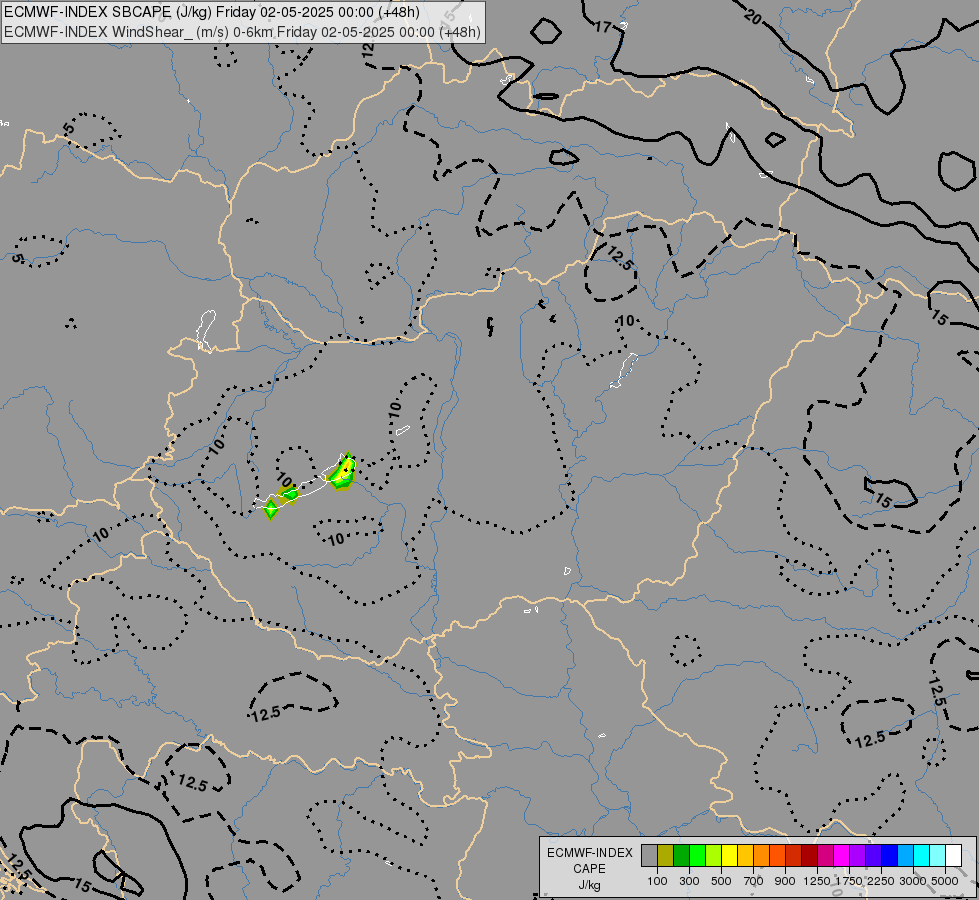Viewport: 979px width, 900px height.
Task: Click the legend value 3000
Action: coord(913,881)
